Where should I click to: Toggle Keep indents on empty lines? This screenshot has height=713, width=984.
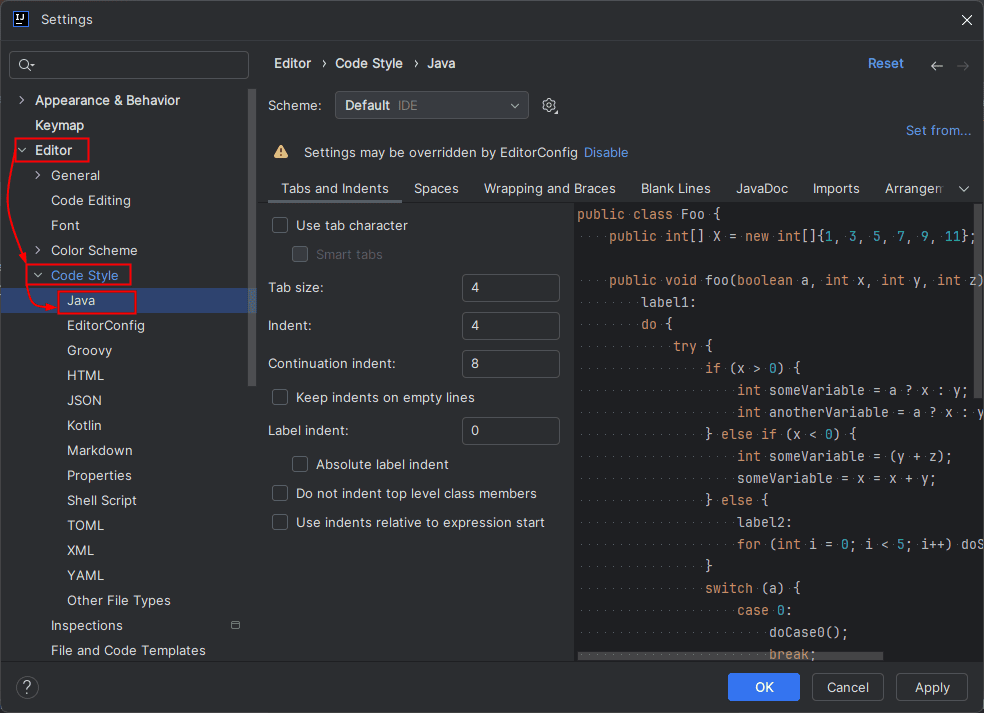pyautogui.click(x=281, y=398)
